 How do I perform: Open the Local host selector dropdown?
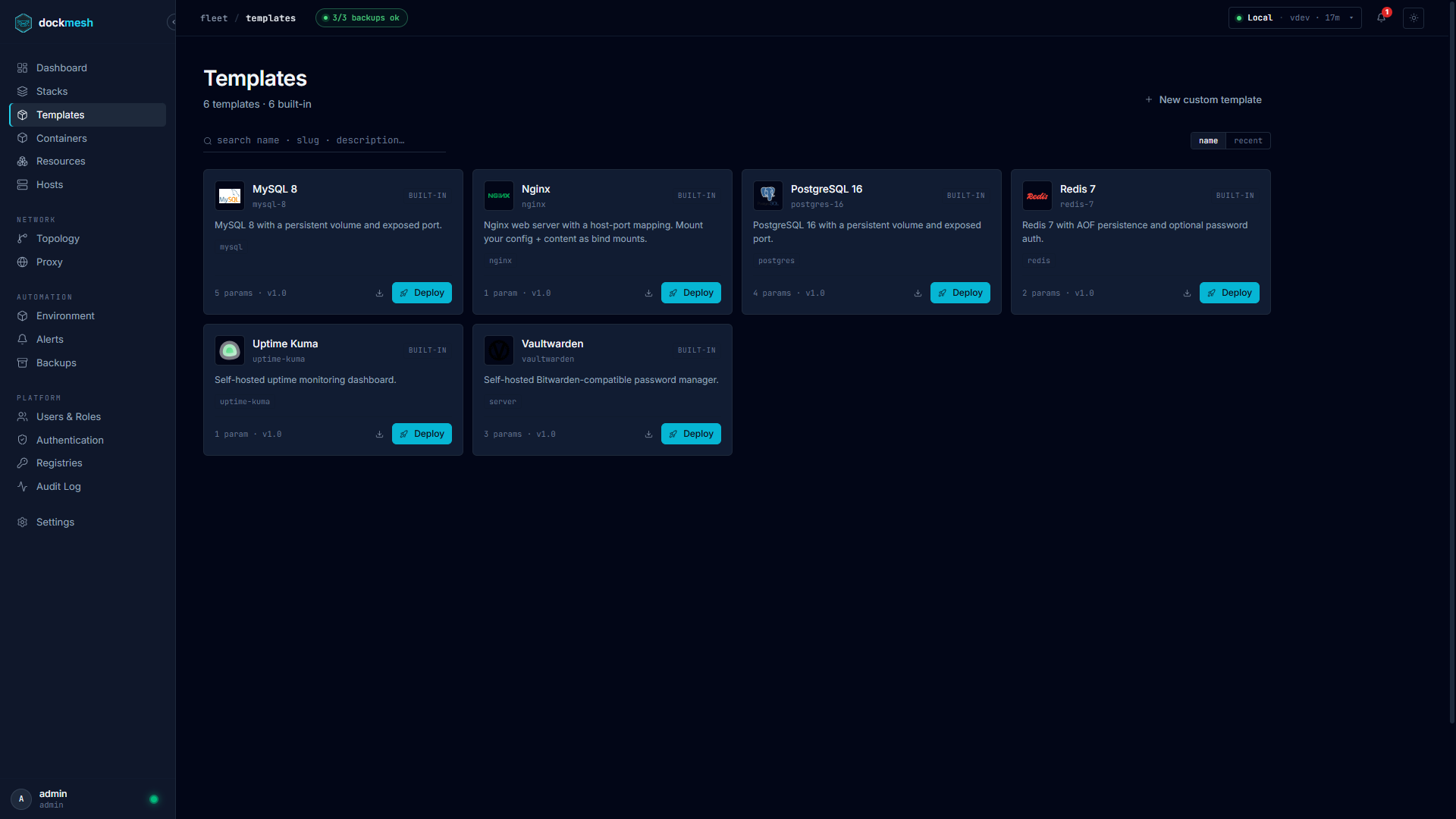[x=1295, y=18]
